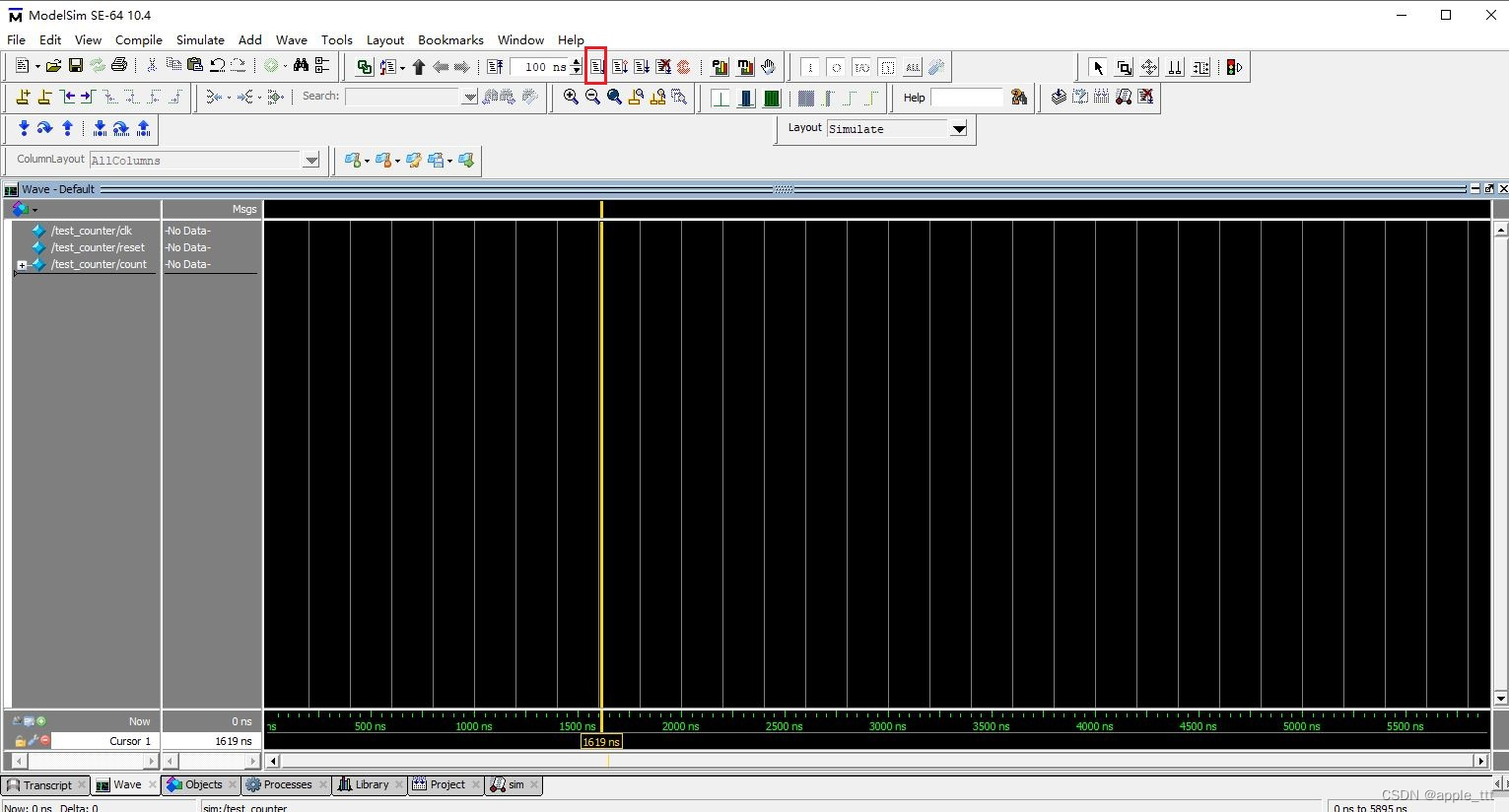Image resolution: width=1509 pixels, height=812 pixels.
Task: Restart the simulation
Action: coord(494,66)
